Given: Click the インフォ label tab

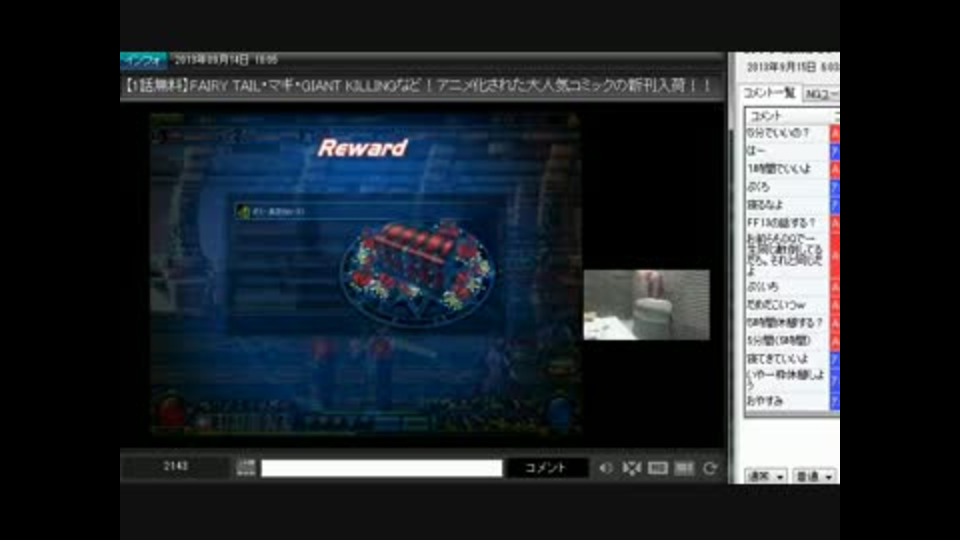Looking at the screenshot, I should (x=143, y=60).
